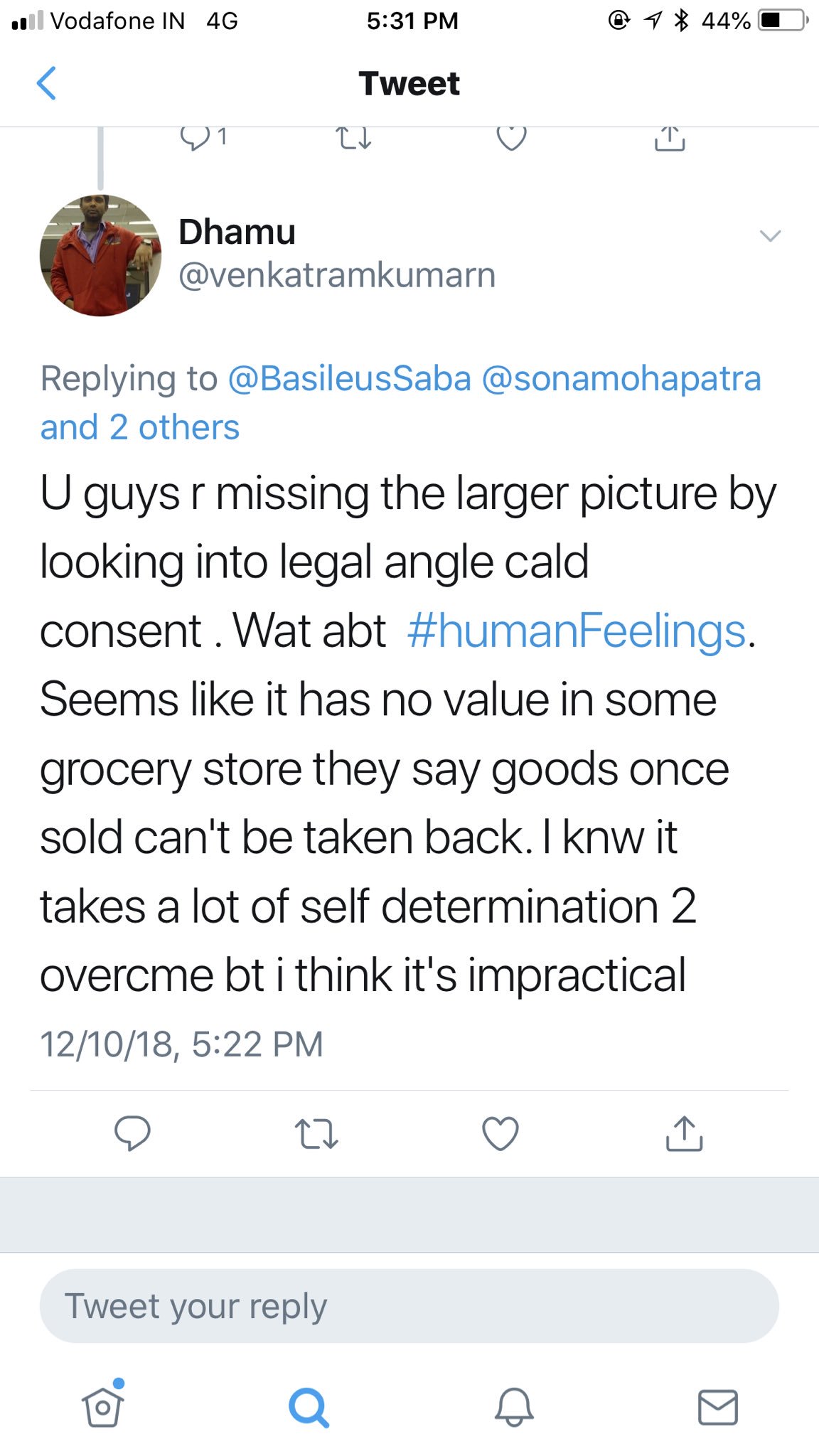Tap the back arrow to previous screen
This screenshot has height=1456, width=819.
coord(46,83)
